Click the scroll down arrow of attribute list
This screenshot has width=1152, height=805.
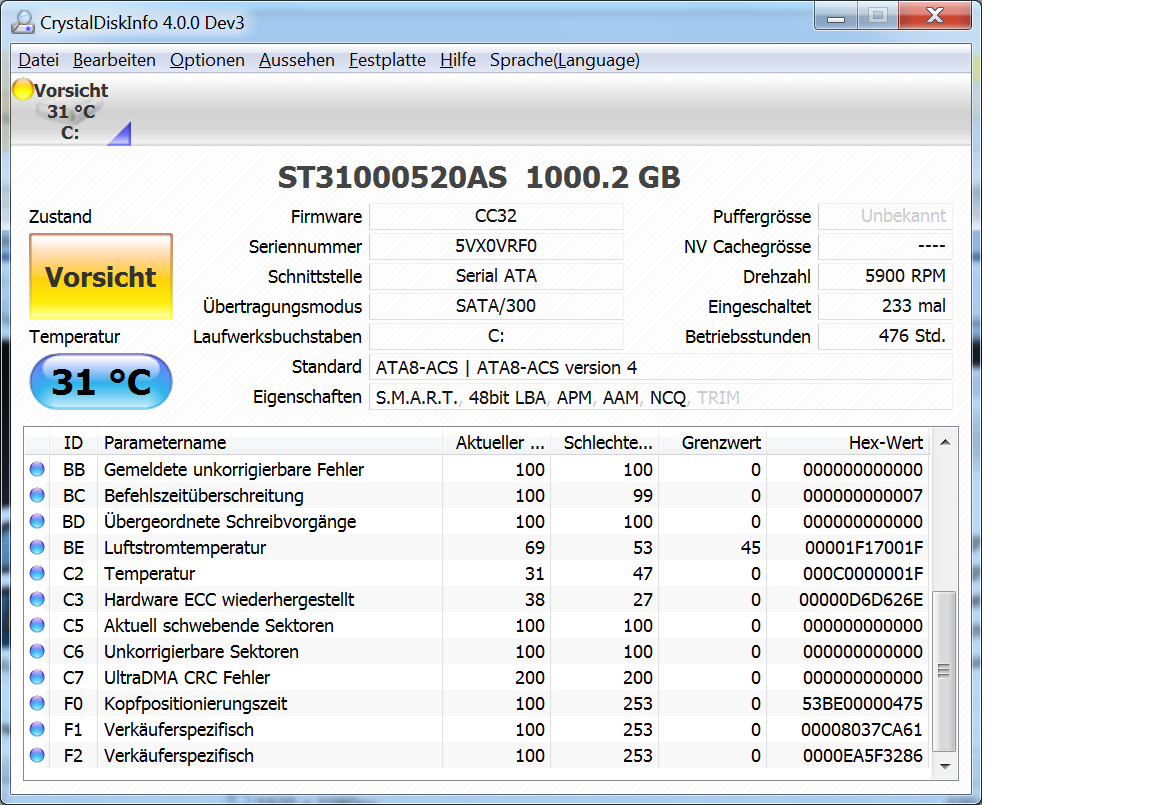point(945,766)
